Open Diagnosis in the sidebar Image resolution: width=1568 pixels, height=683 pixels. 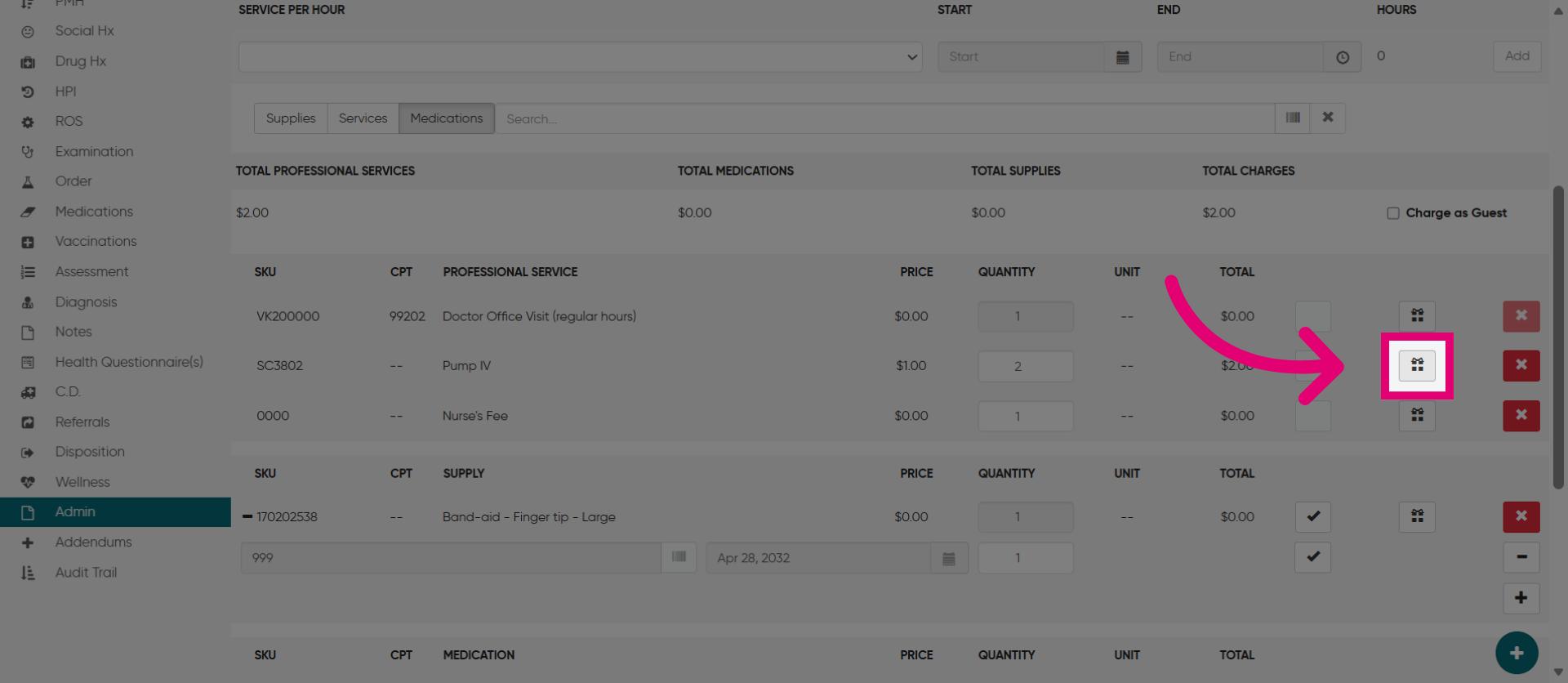coord(86,301)
